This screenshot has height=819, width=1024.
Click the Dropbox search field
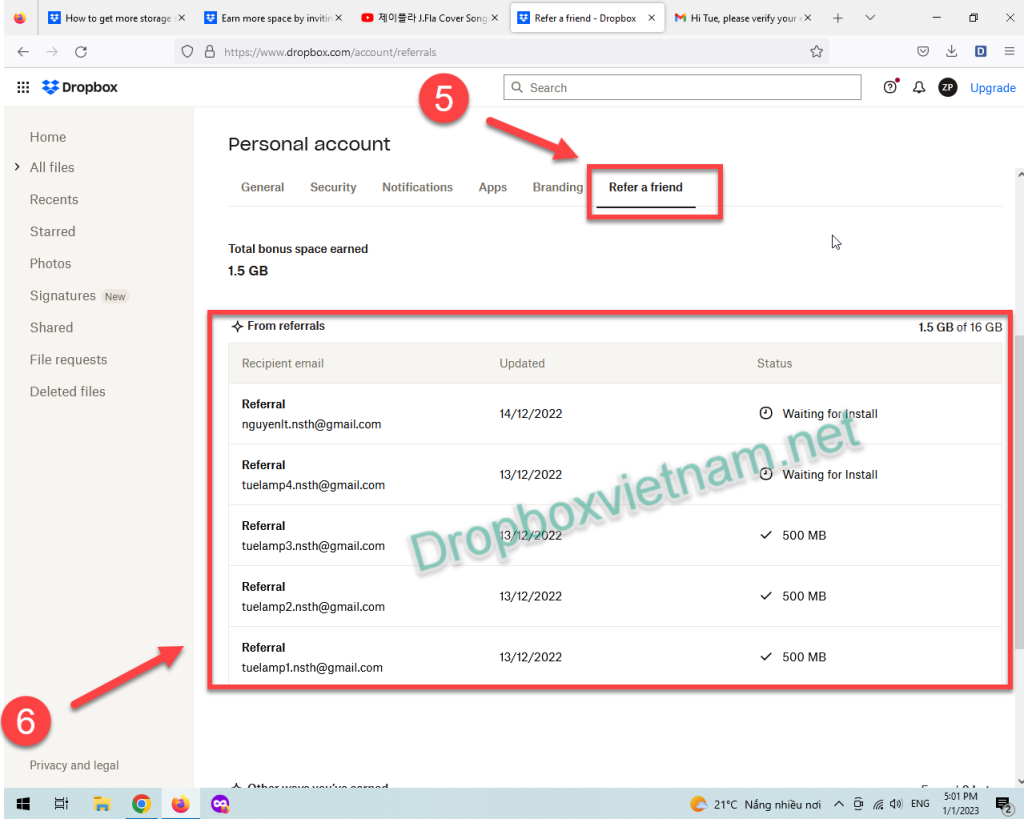click(682, 88)
